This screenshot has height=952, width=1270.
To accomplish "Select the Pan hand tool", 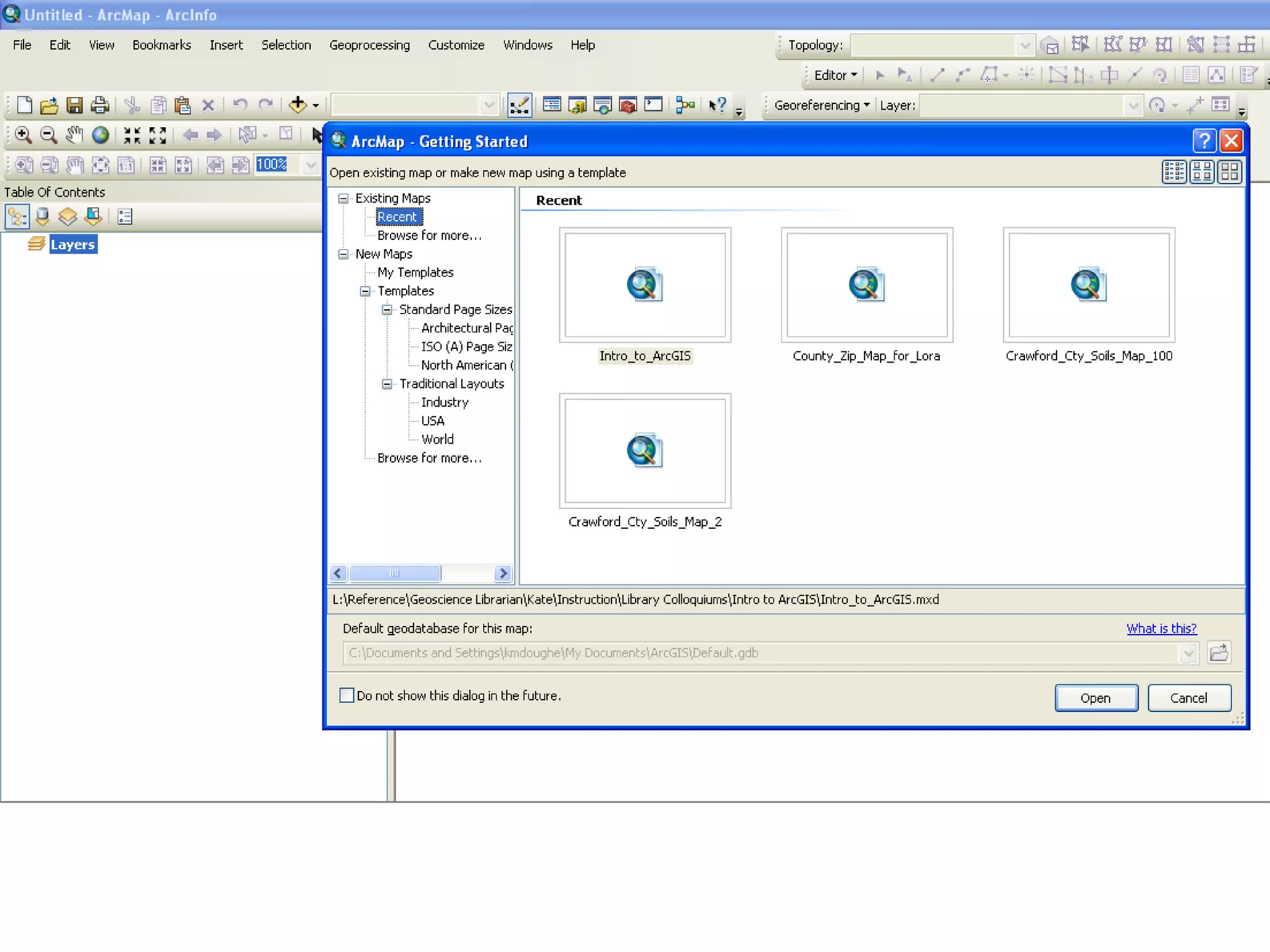I will coord(74,134).
